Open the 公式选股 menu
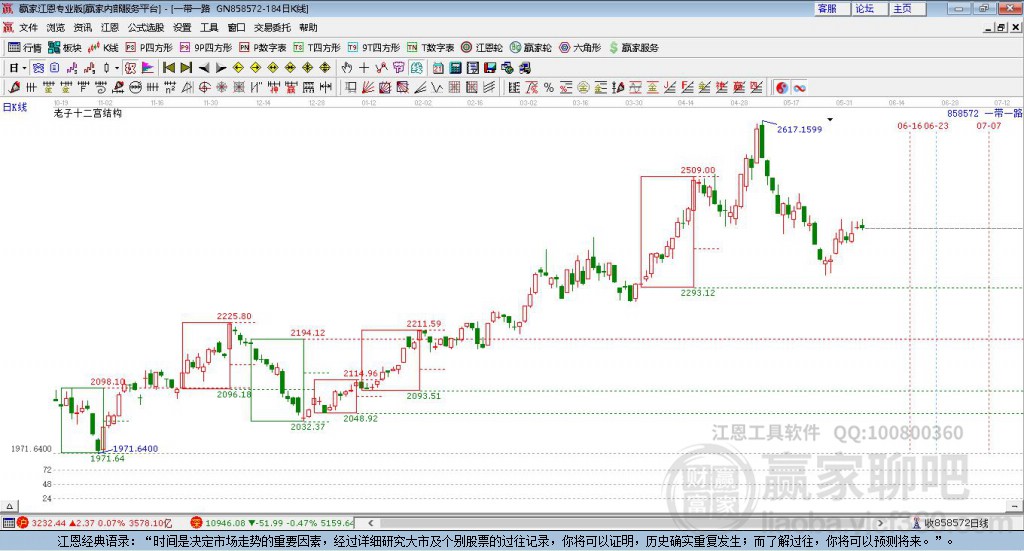Viewport: 1024px width, 551px height. tap(146, 27)
